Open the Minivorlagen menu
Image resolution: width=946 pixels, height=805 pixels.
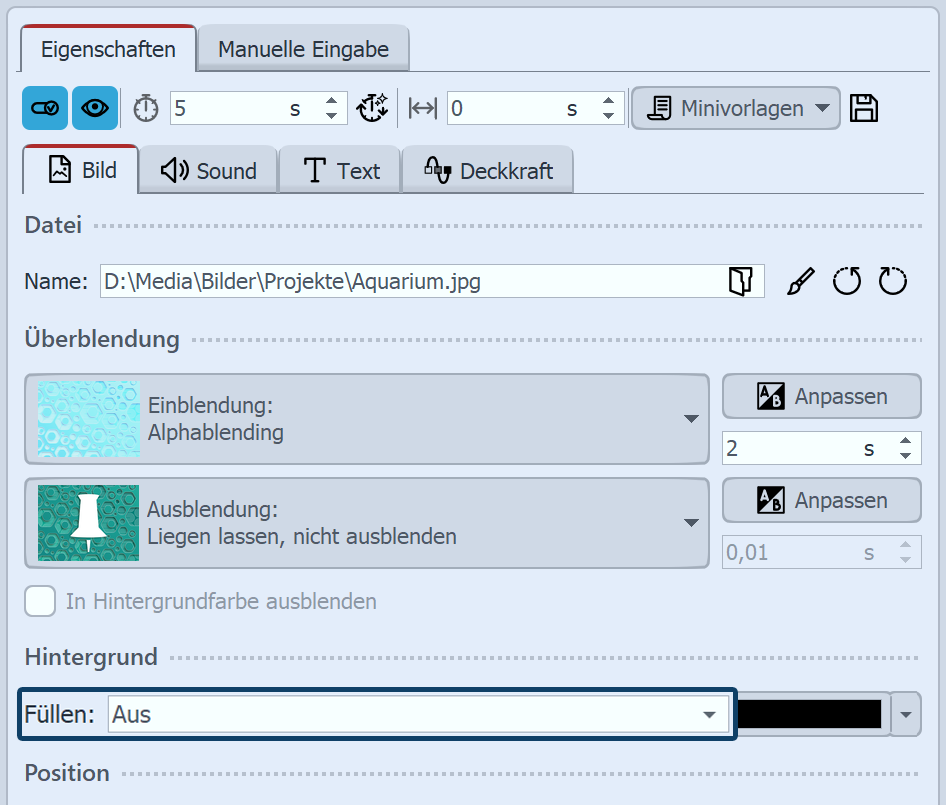[x=735, y=108]
